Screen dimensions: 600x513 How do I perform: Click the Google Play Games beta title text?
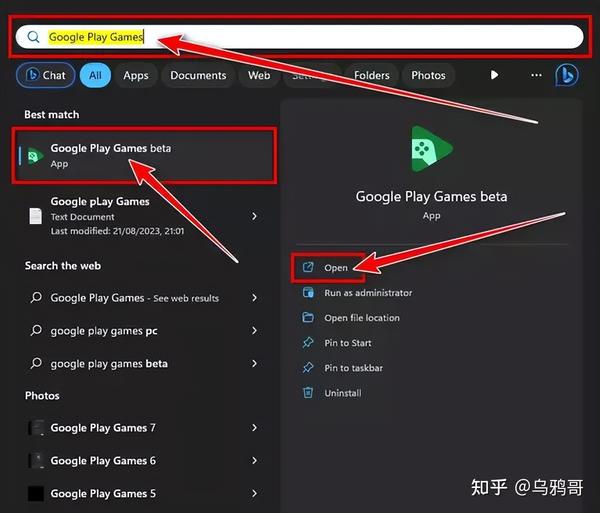[431, 197]
